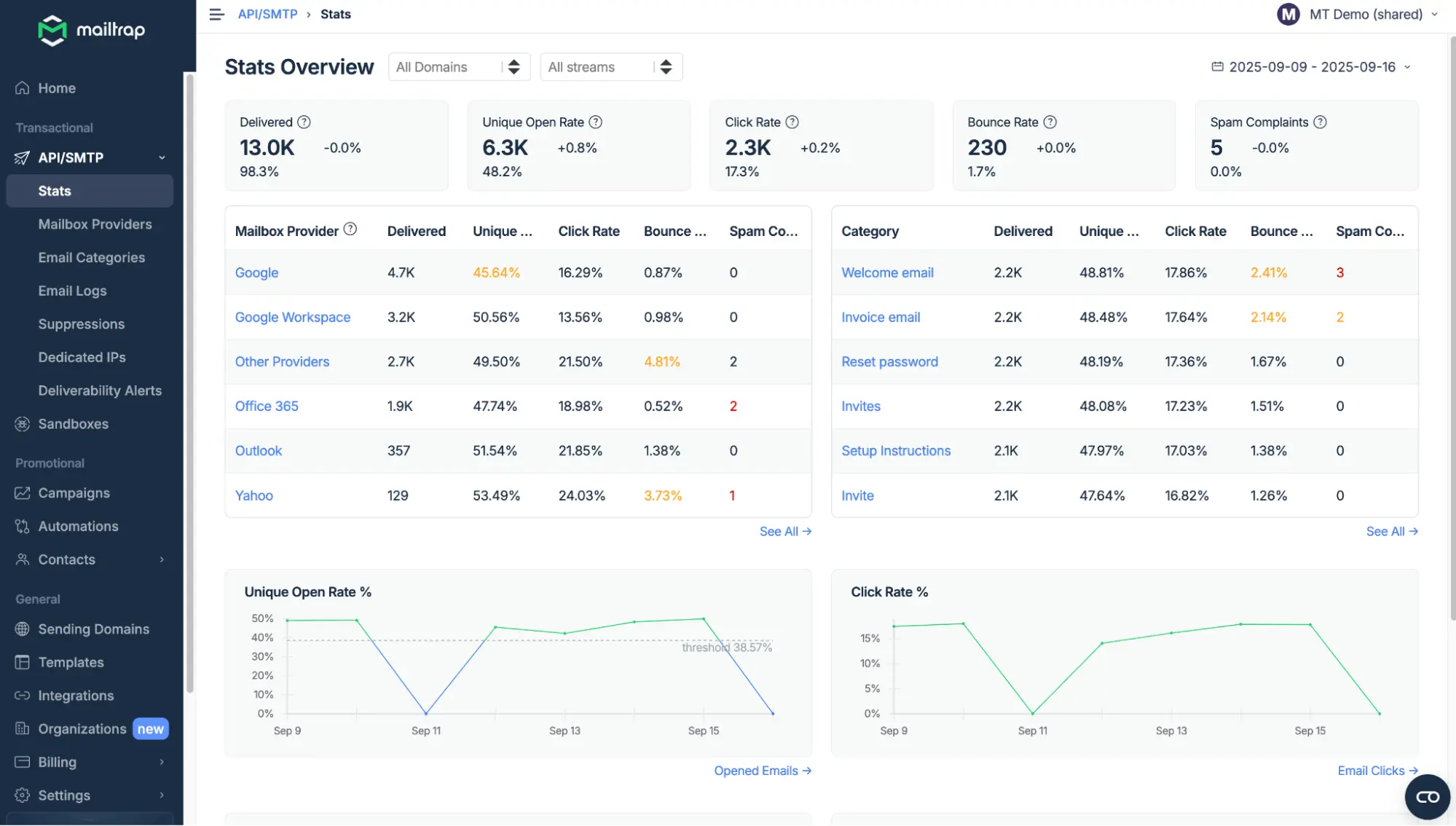The height and width of the screenshot is (826, 1456).
Task: Select Email Logs in the sidebar
Action: pyautogui.click(x=73, y=291)
